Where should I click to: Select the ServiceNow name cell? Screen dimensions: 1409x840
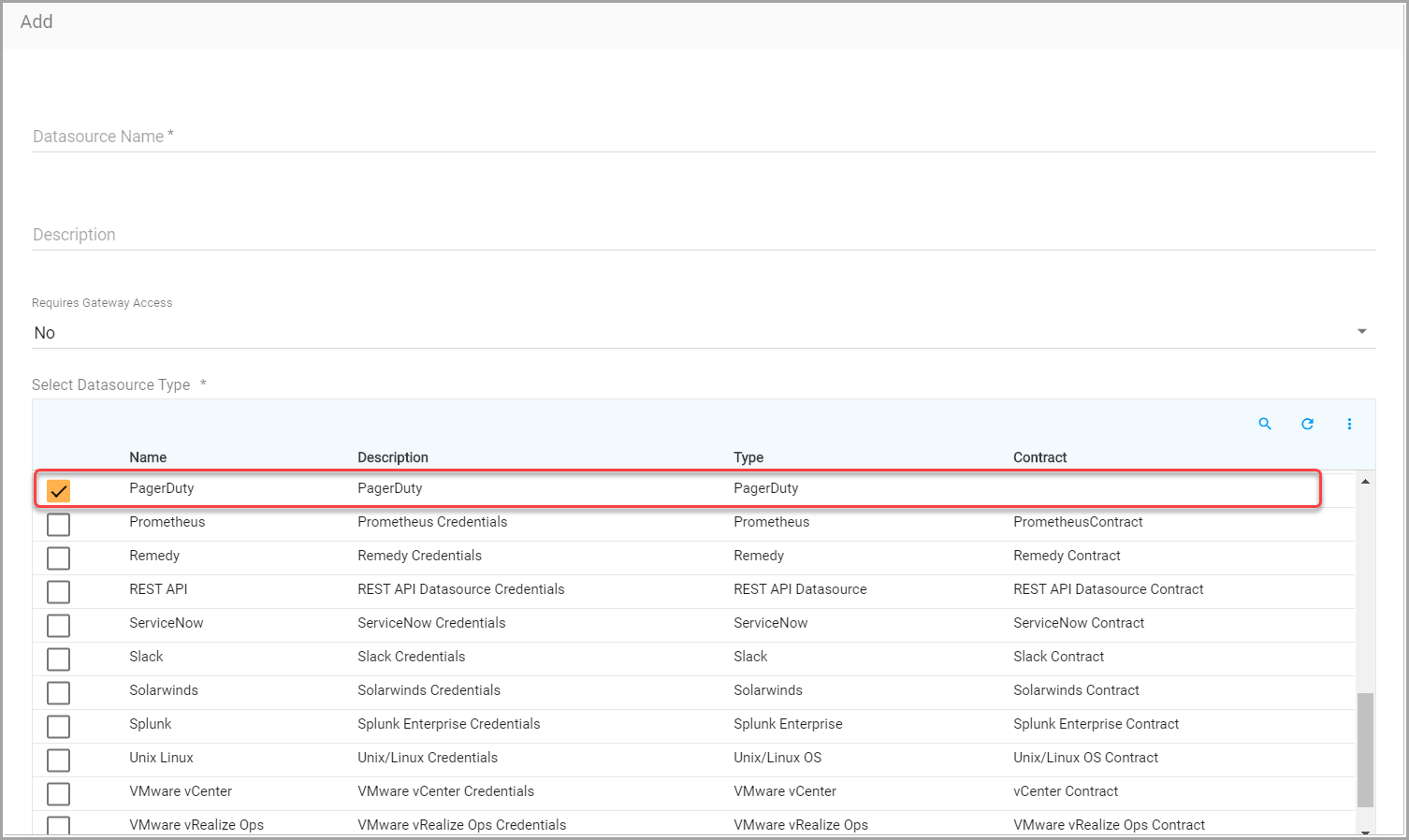click(166, 623)
